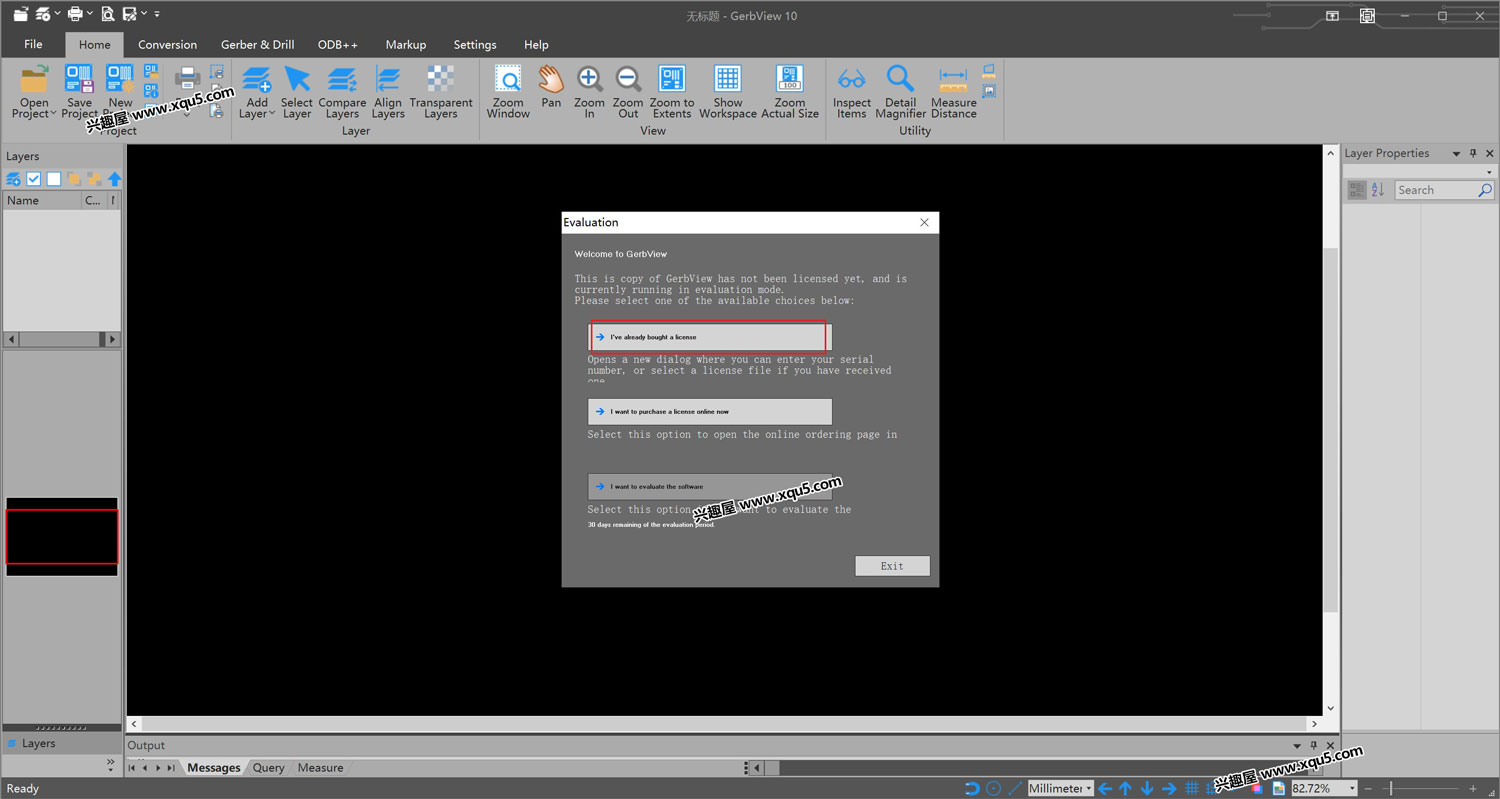This screenshot has width=1500, height=799.
Task: Click Exit in the Evaluation dialog
Action: 892,566
